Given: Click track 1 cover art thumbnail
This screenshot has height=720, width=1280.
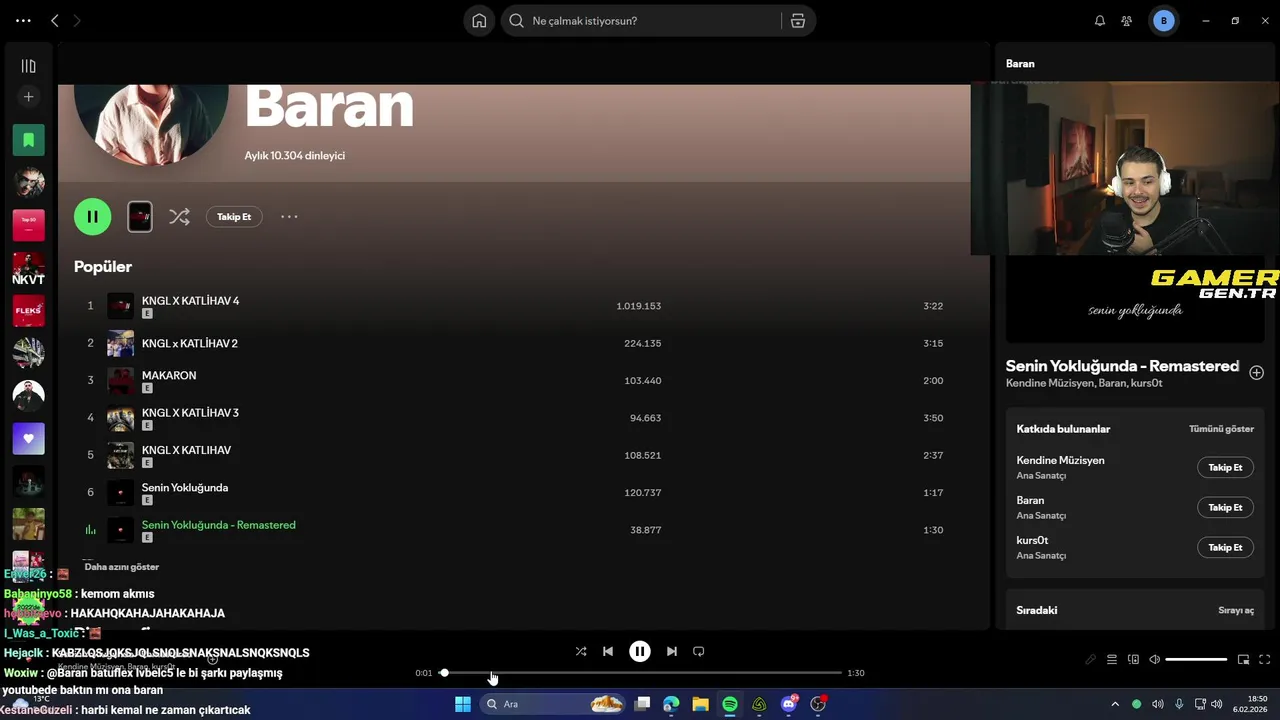Looking at the screenshot, I should (x=120, y=306).
